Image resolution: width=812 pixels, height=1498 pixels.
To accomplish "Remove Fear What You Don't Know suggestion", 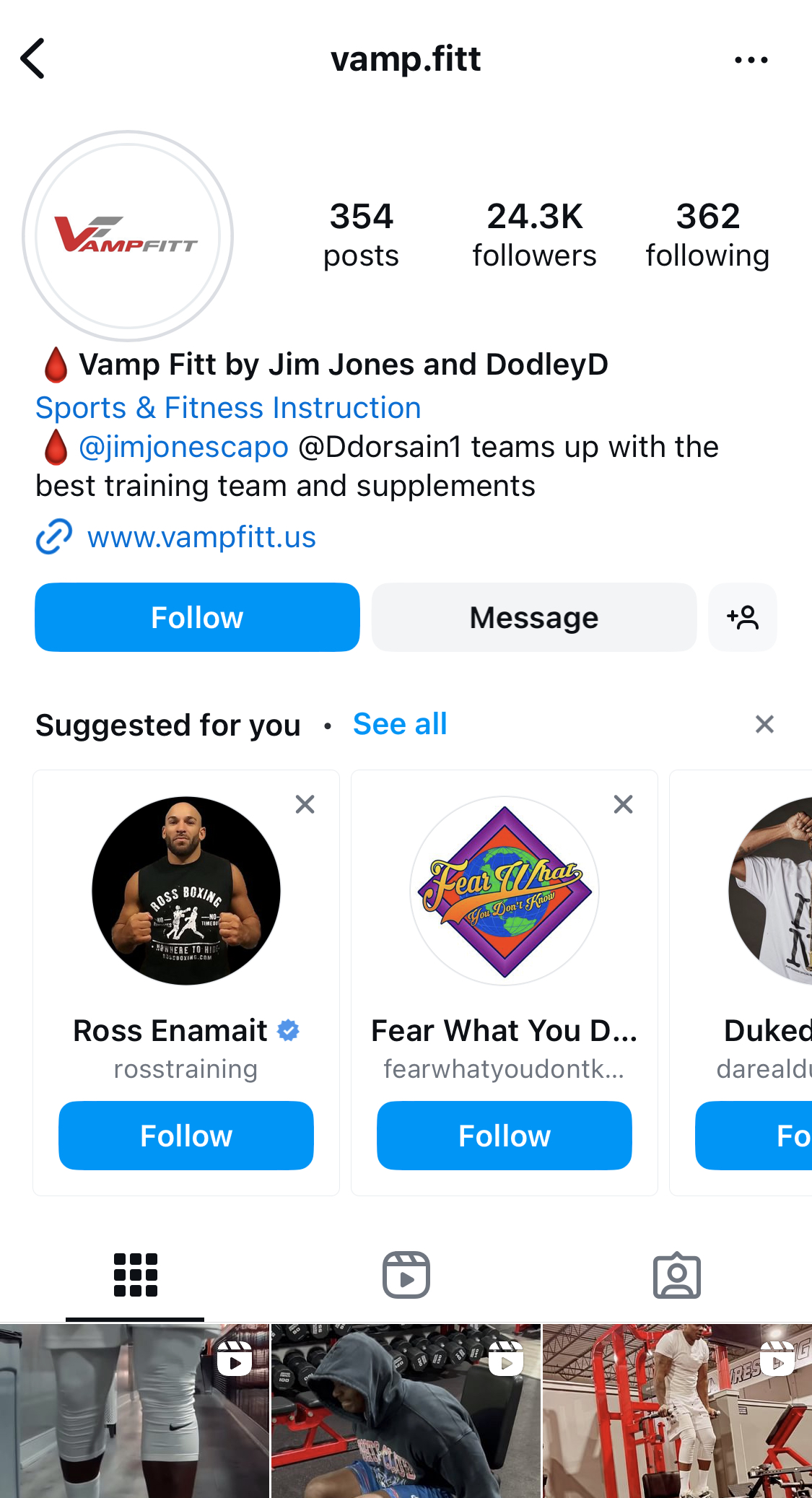I will 623,804.
